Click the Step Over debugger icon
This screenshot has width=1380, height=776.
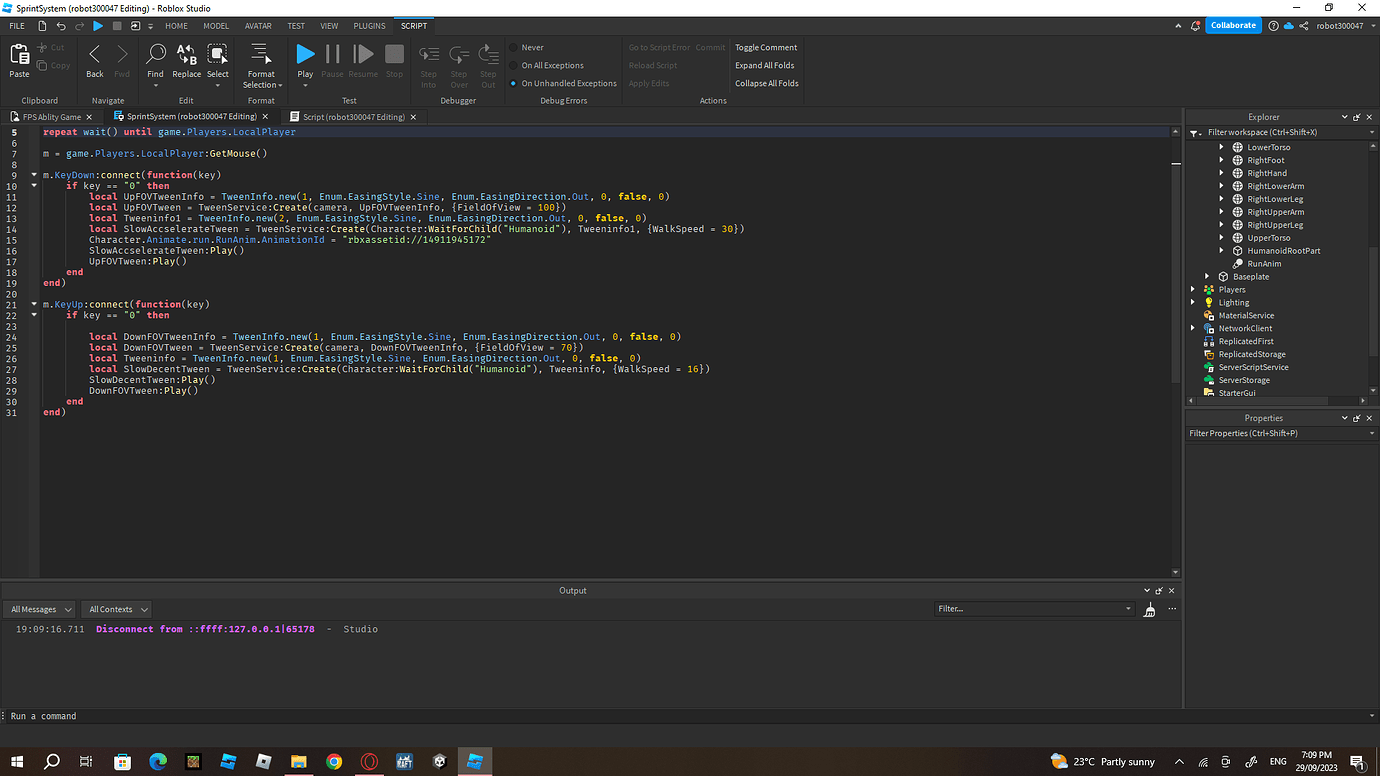tap(459, 55)
